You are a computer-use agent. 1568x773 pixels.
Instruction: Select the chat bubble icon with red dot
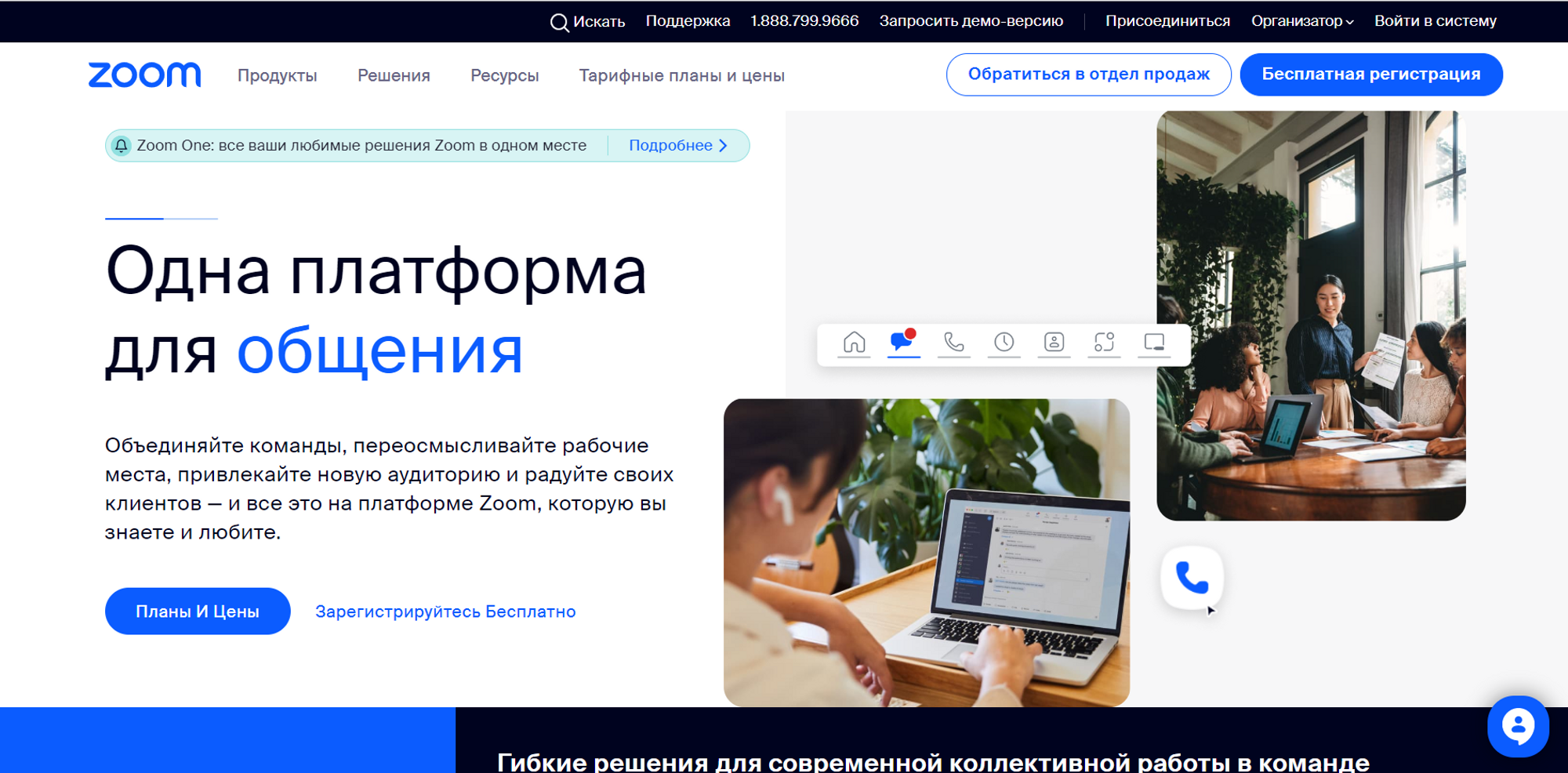pyautogui.click(x=903, y=341)
